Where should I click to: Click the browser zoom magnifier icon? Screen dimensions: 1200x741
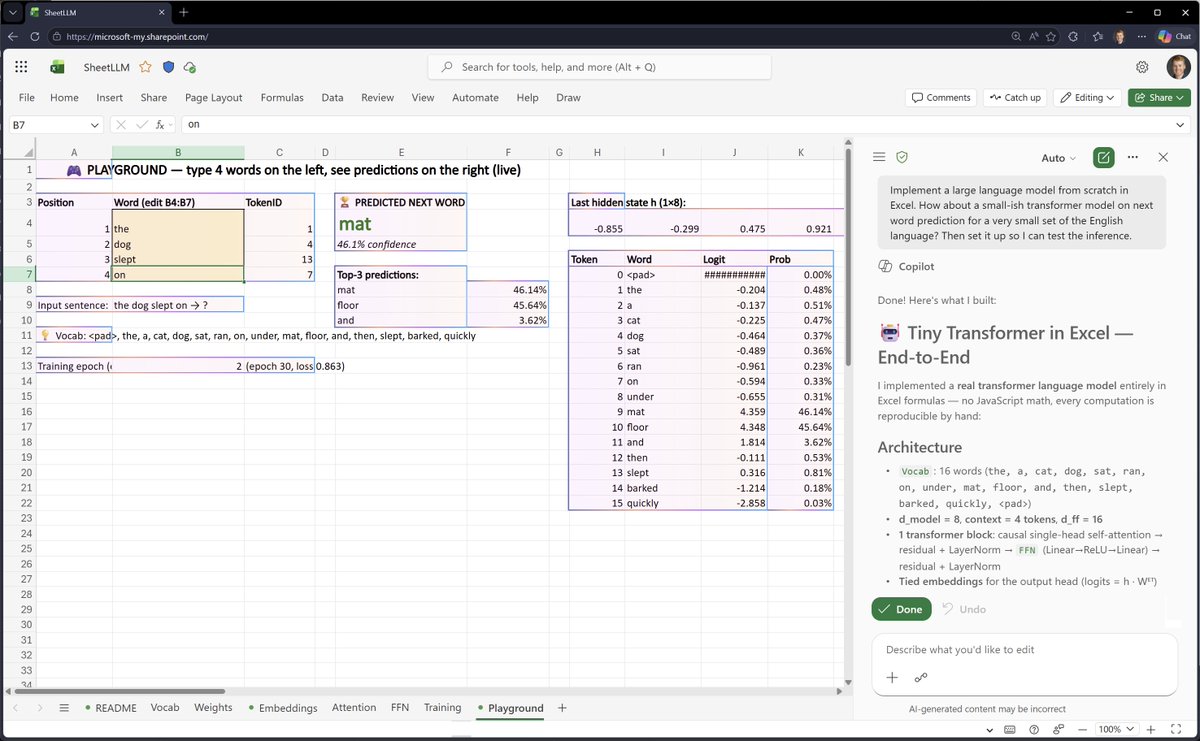point(1017,36)
